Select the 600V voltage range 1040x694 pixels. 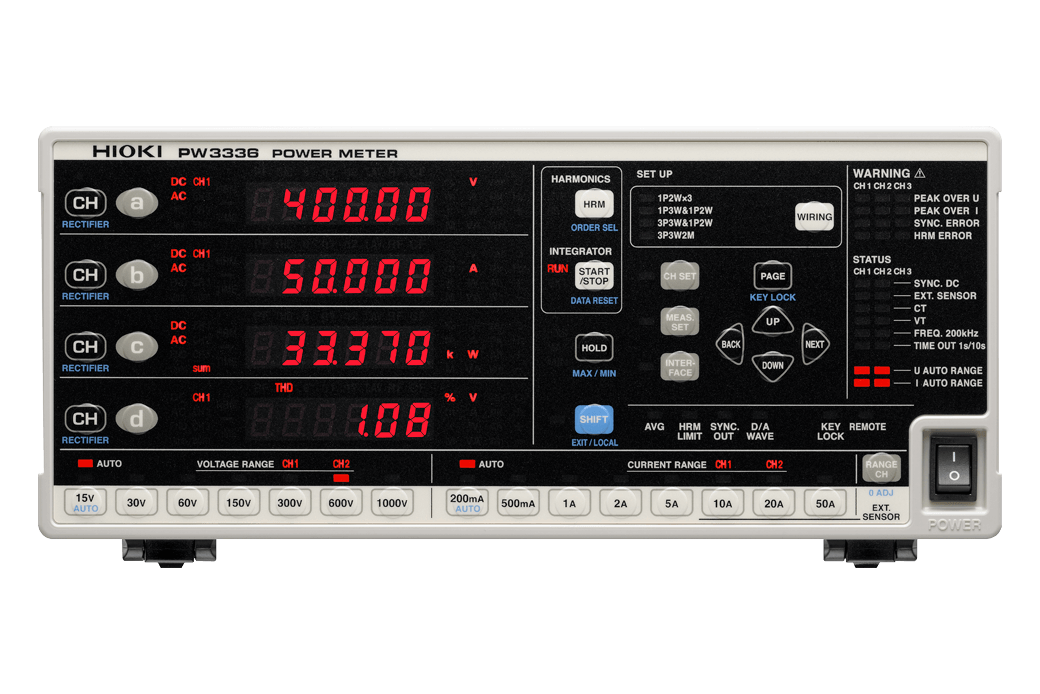[x=341, y=503]
